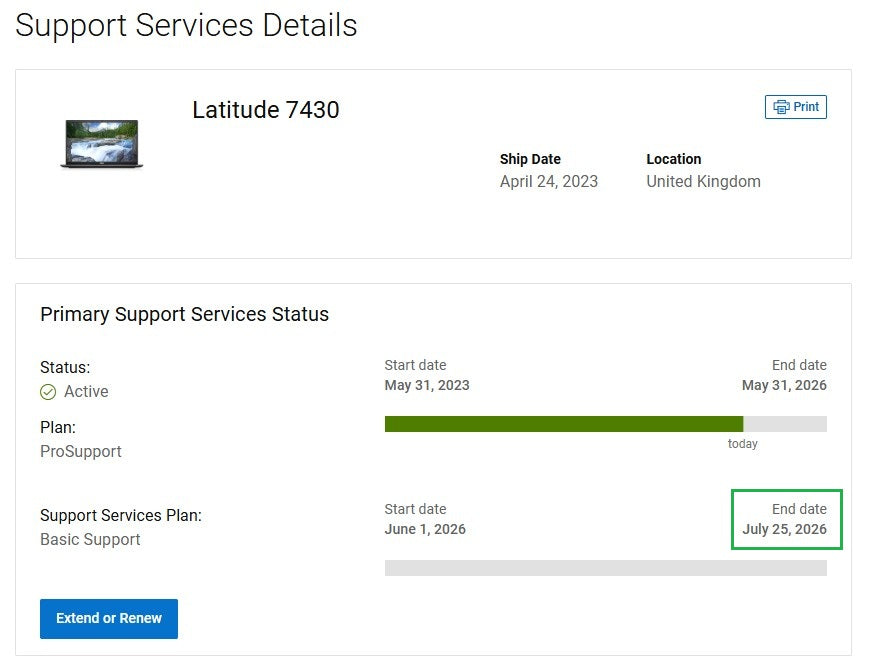Click the printer icon in the Print button

[781, 107]
